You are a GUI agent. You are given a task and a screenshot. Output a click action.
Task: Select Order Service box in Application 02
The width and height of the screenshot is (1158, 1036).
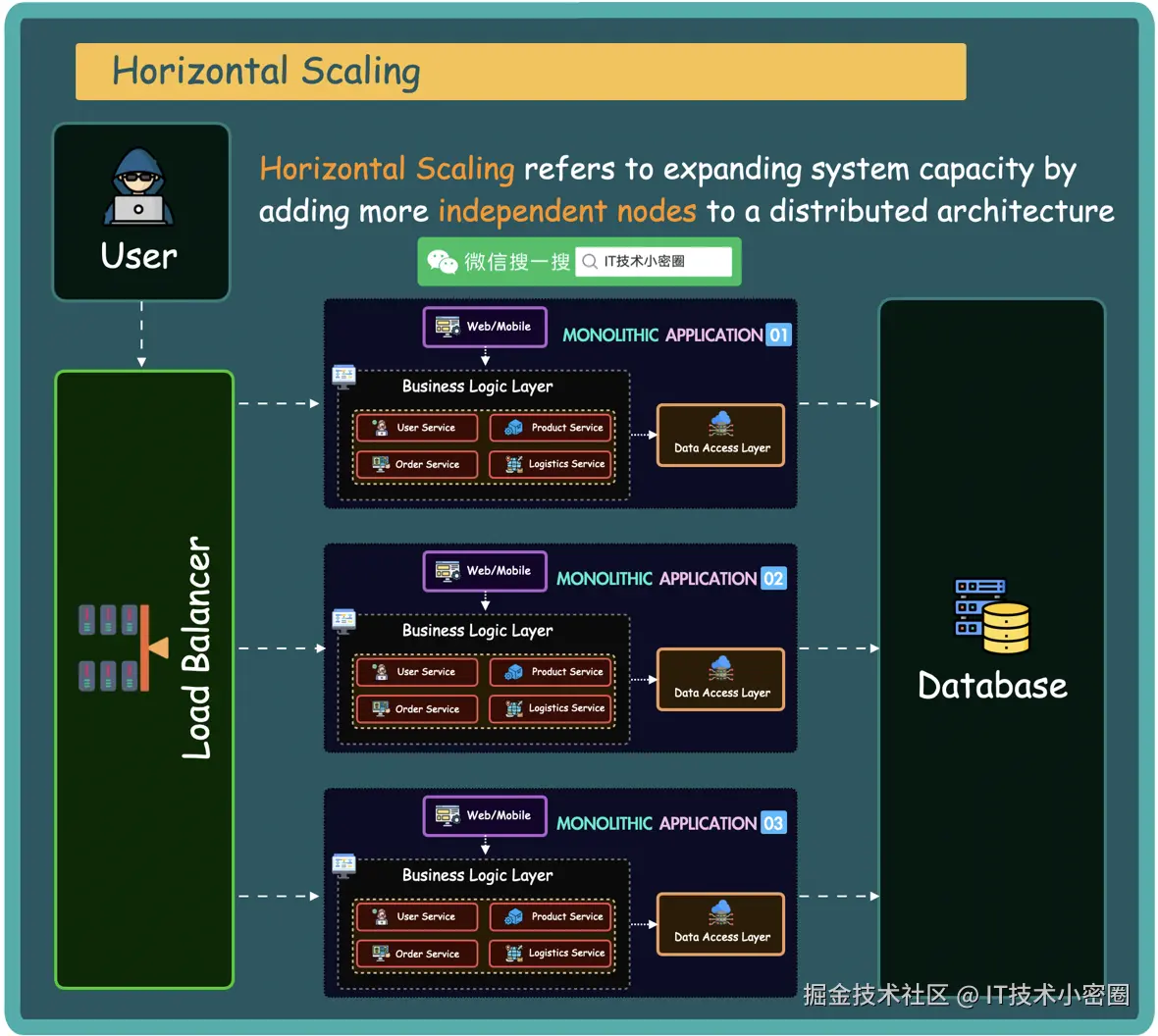(x=416, y=708)
